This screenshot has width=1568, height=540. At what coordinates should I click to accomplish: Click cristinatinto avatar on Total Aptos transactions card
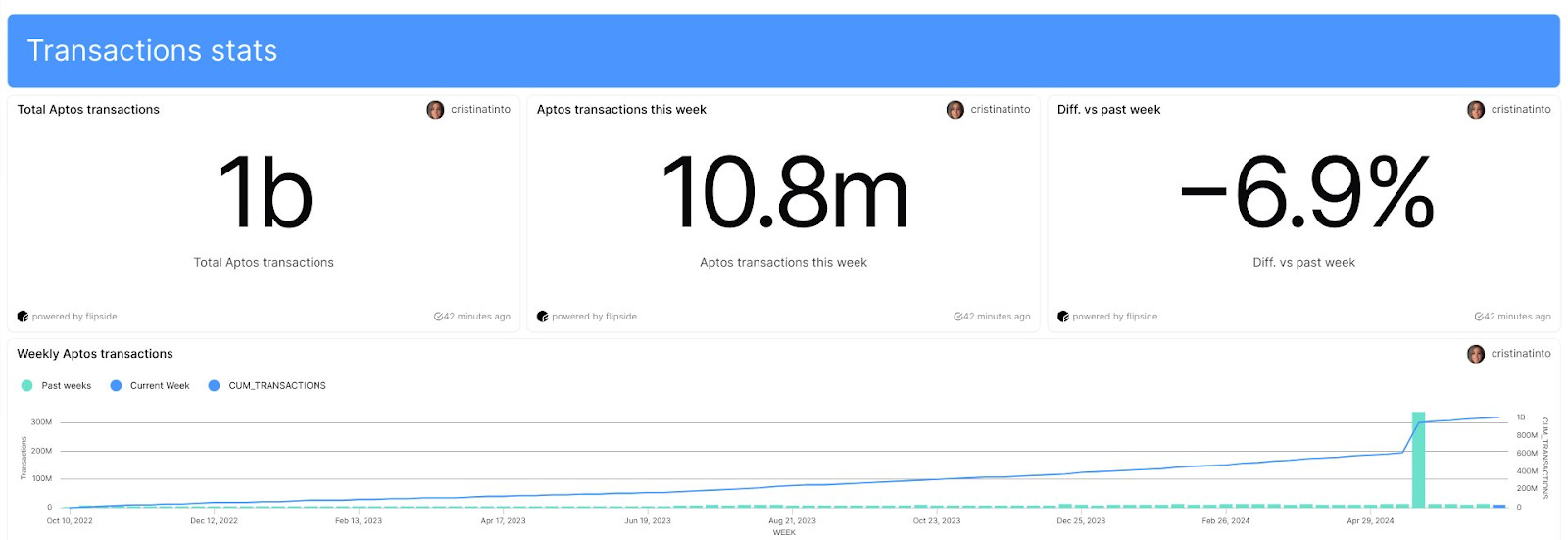(435, 110)
